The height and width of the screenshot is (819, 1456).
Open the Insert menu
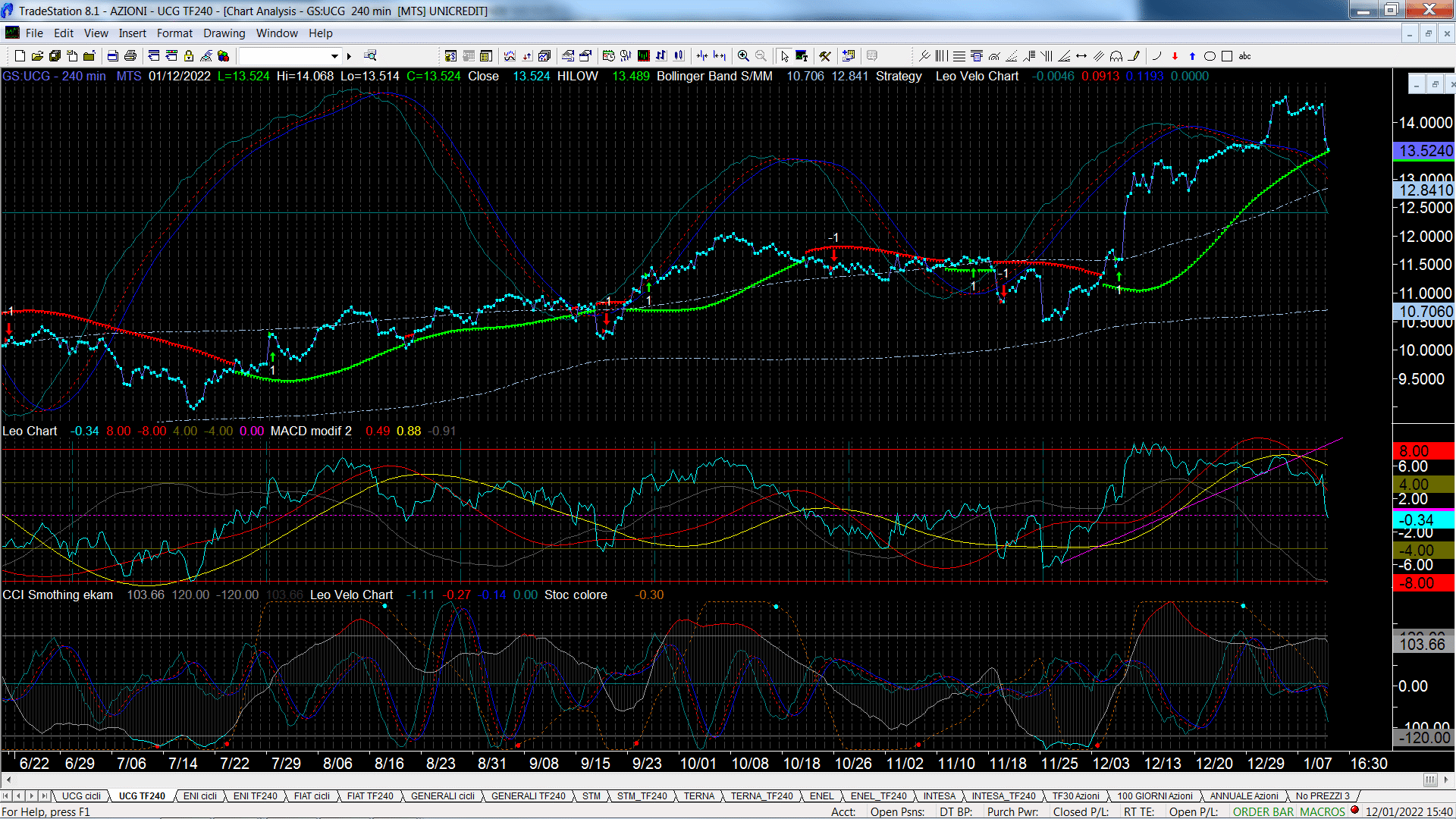pyautogui.click(x=133, y=33)
